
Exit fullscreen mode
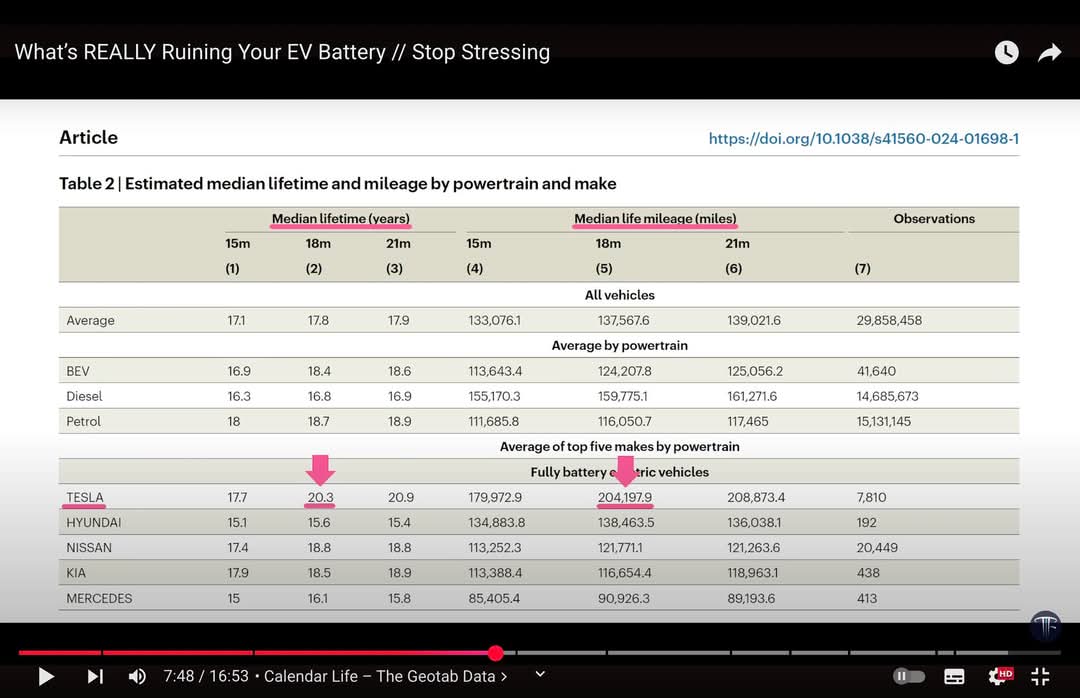1040,677
